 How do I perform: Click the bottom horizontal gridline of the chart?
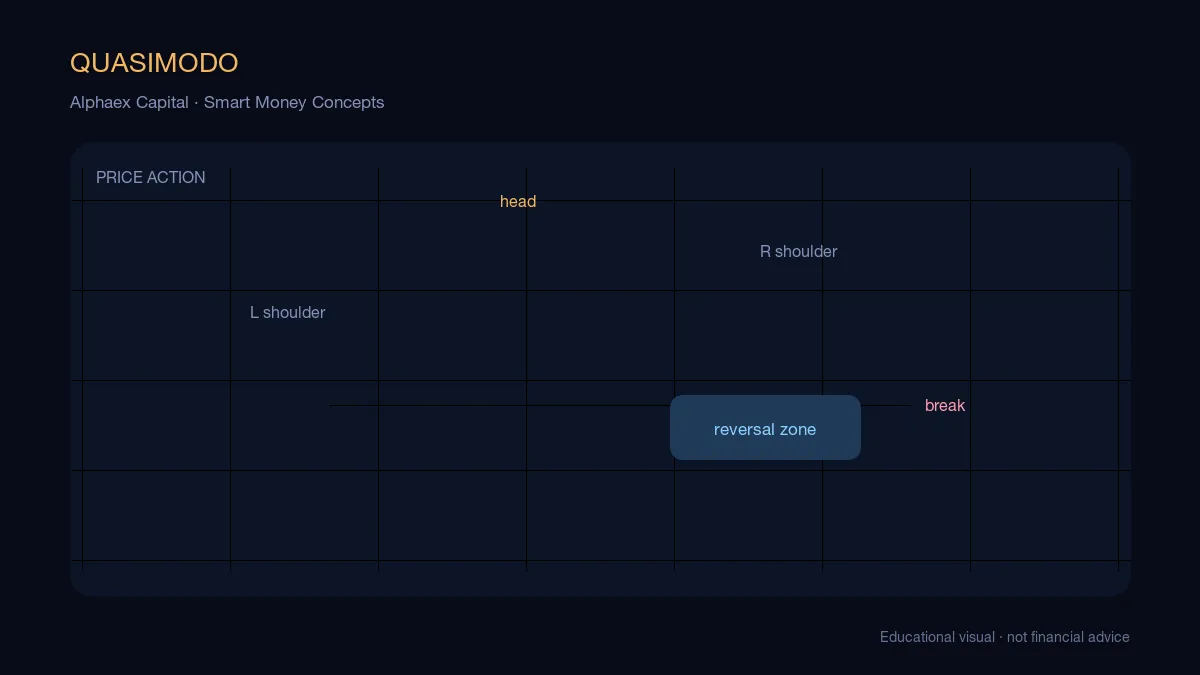click(x=600, y=560)
